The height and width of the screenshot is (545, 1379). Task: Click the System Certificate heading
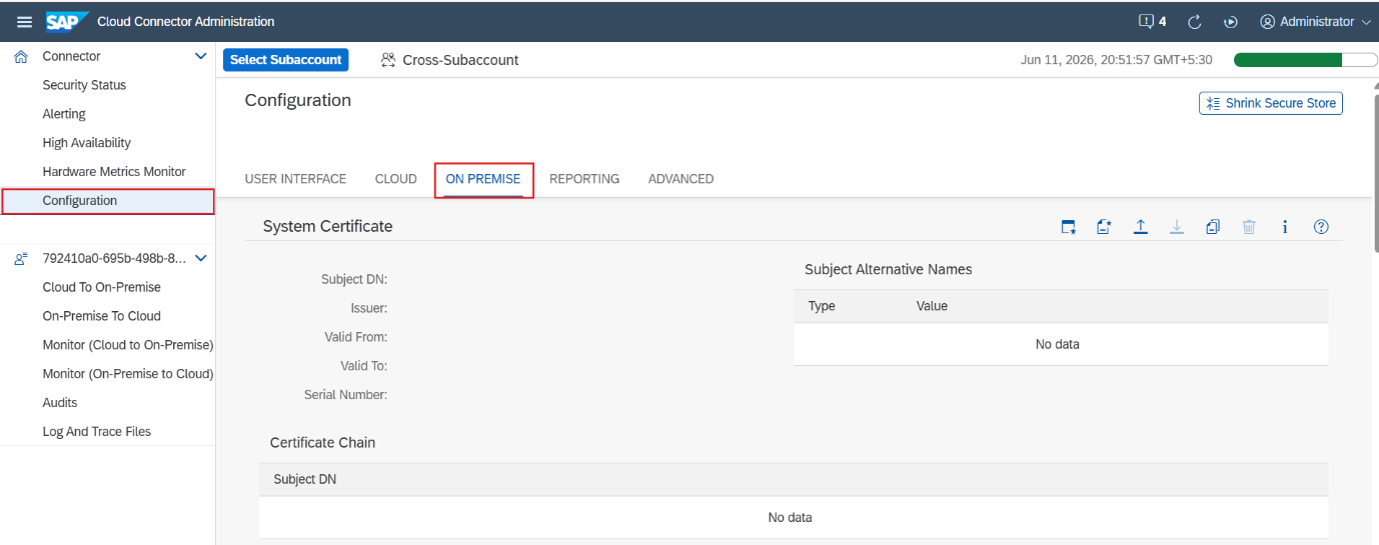(x=328, y=227)
